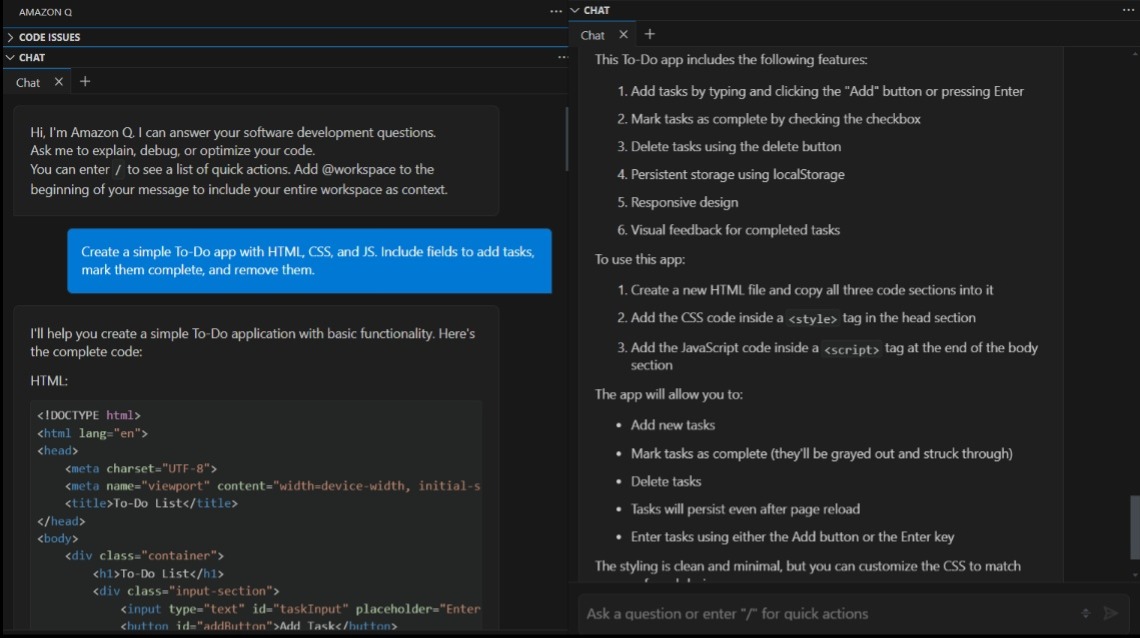Click the Amazon Q greeting message
Screen dimensions: 1140x638
pyautogui.click(x=256, y=161)
